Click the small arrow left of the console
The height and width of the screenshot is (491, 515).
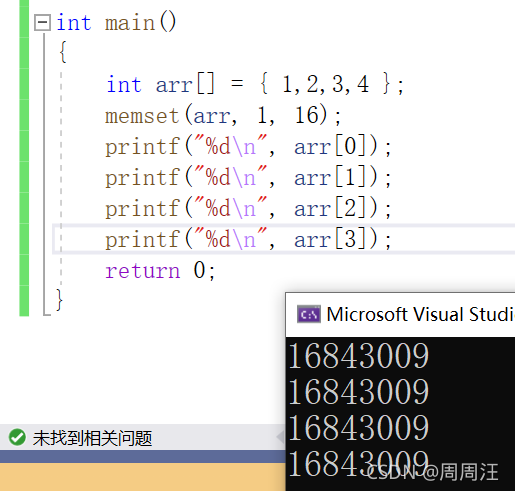[280, 437]
